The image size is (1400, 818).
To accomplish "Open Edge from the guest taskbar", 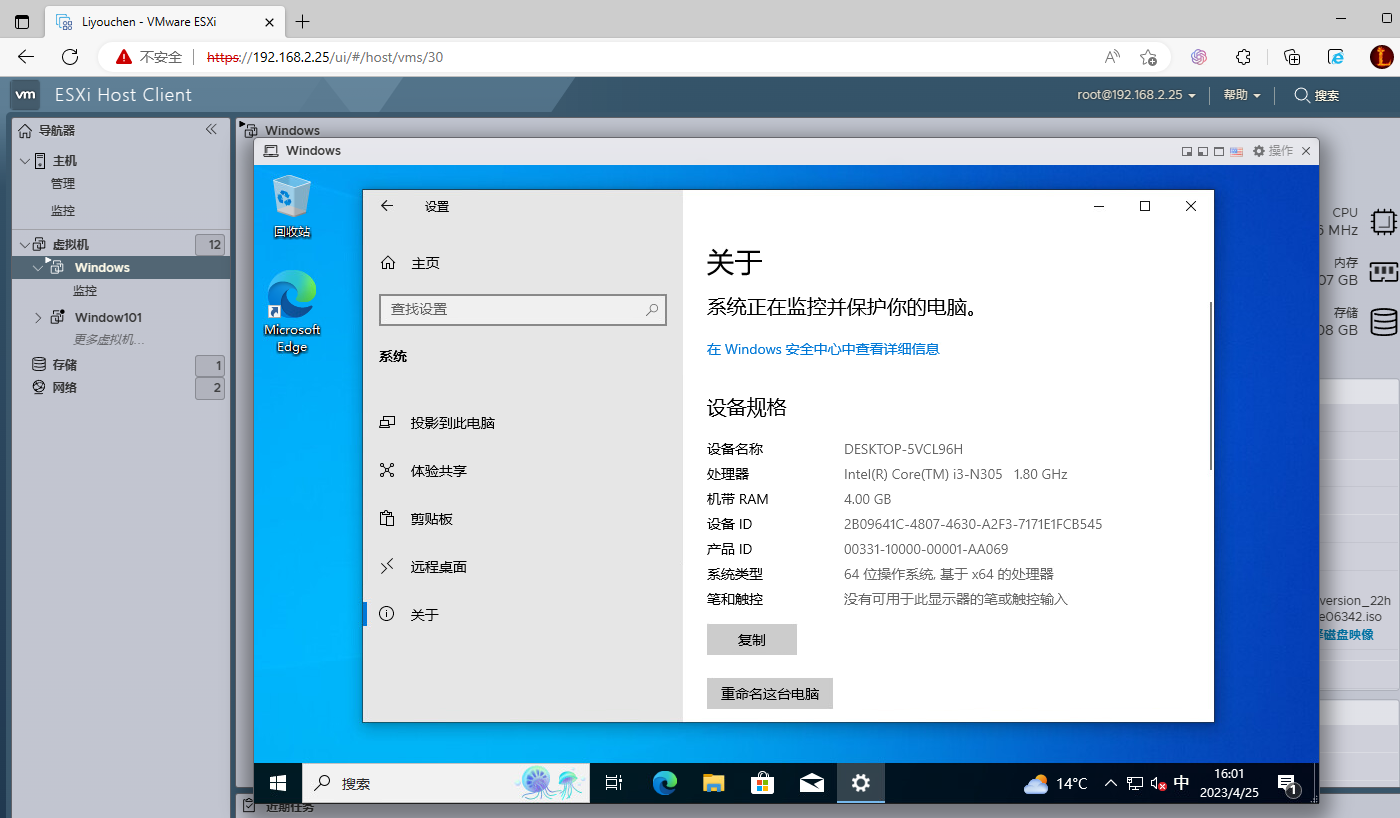I will pos(664,783).
